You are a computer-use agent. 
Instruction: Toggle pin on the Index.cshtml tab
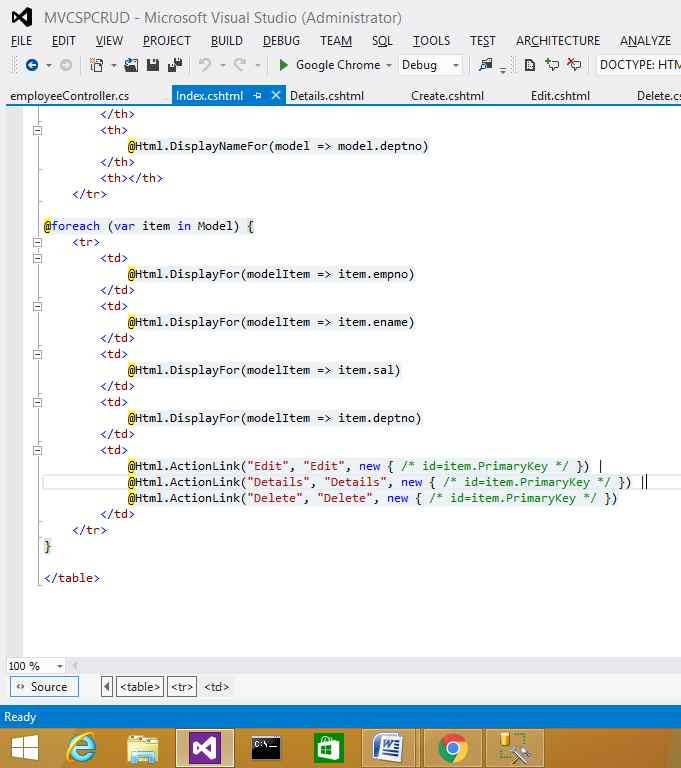point(257,96)
